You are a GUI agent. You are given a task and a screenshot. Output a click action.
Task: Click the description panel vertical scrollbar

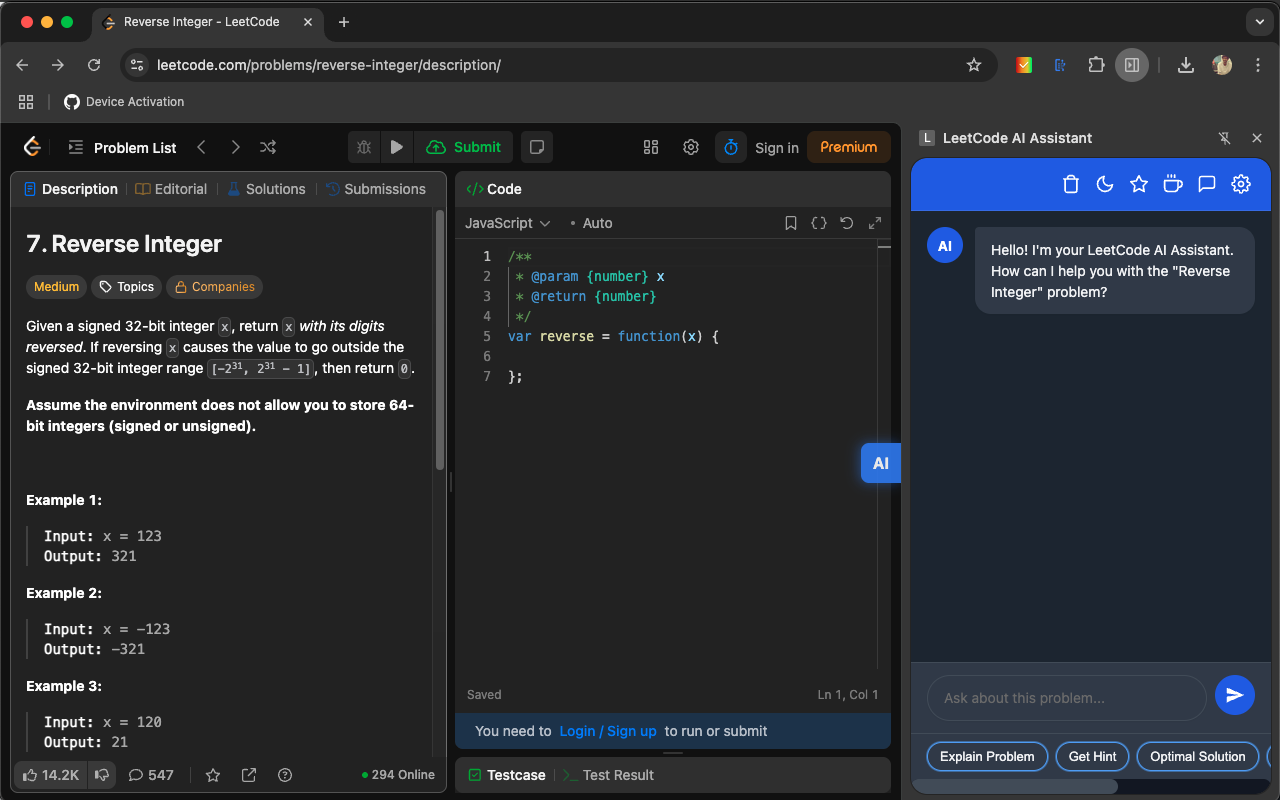(440, 340)
